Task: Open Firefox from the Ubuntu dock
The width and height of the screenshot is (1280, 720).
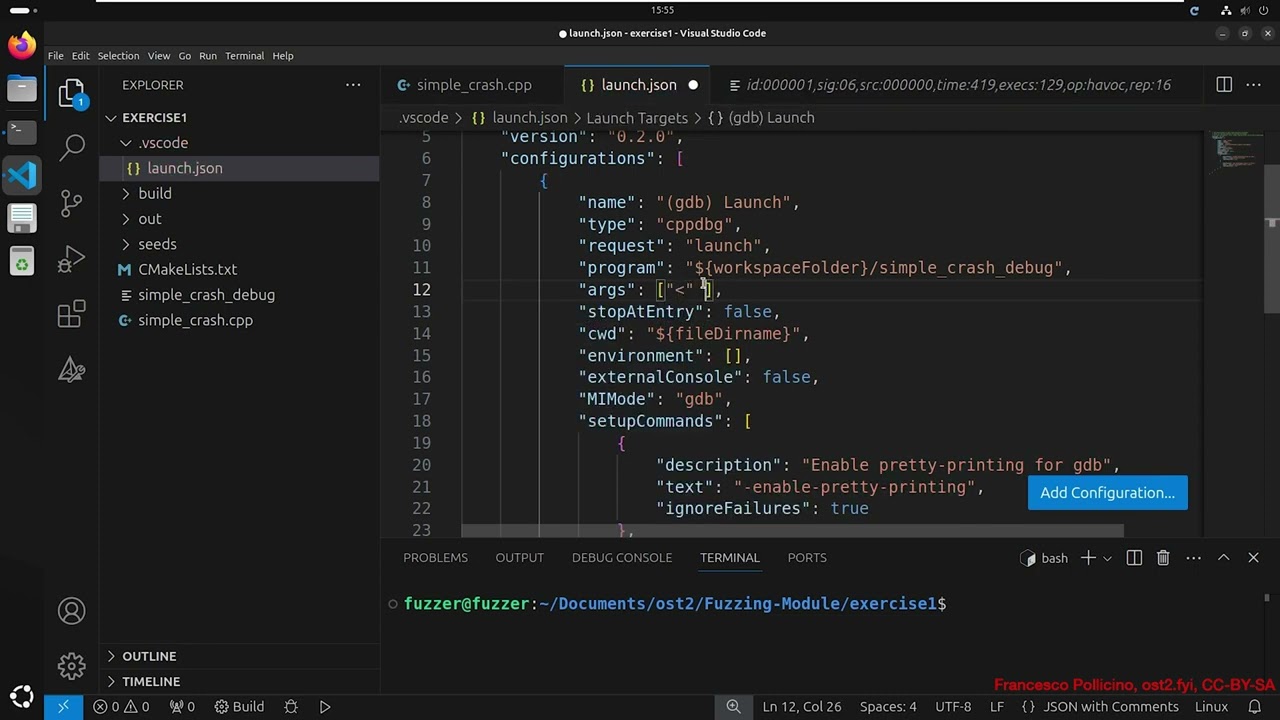Action: [x=21, y=45]
